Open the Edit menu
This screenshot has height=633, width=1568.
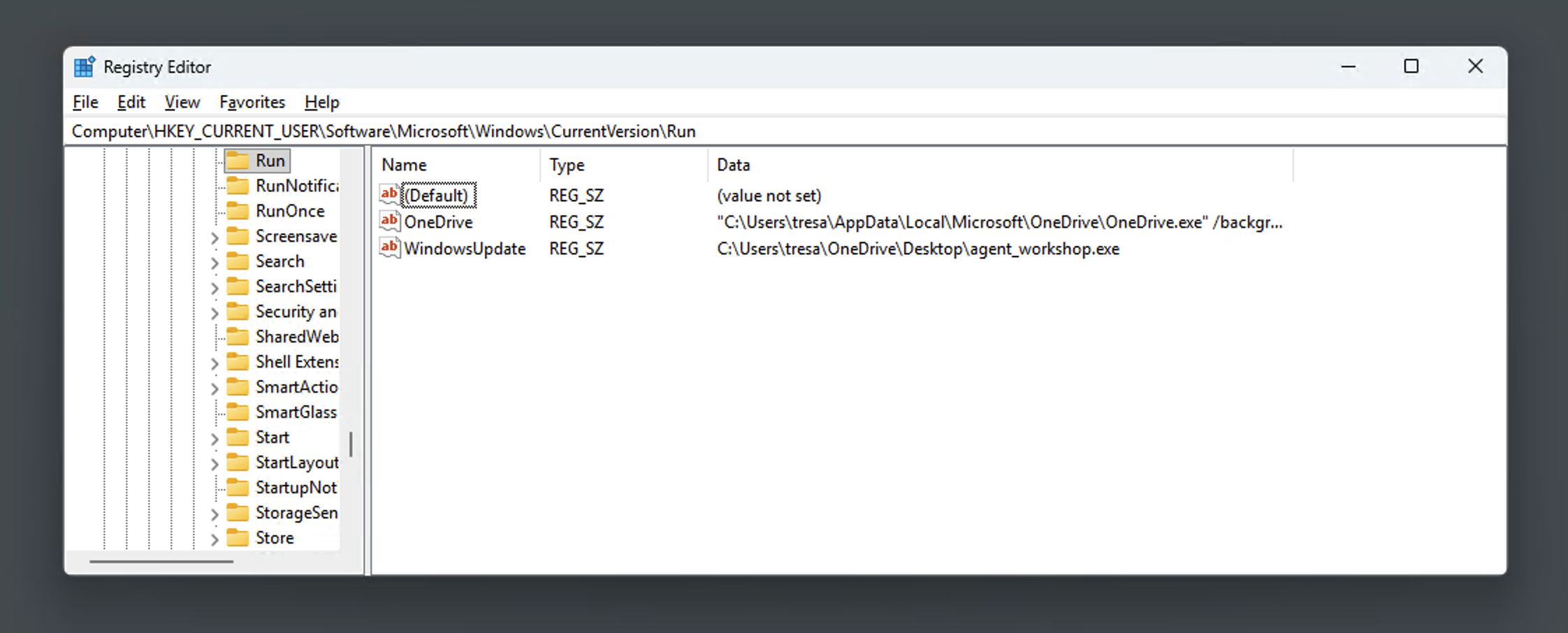click(x=131, y=102)
